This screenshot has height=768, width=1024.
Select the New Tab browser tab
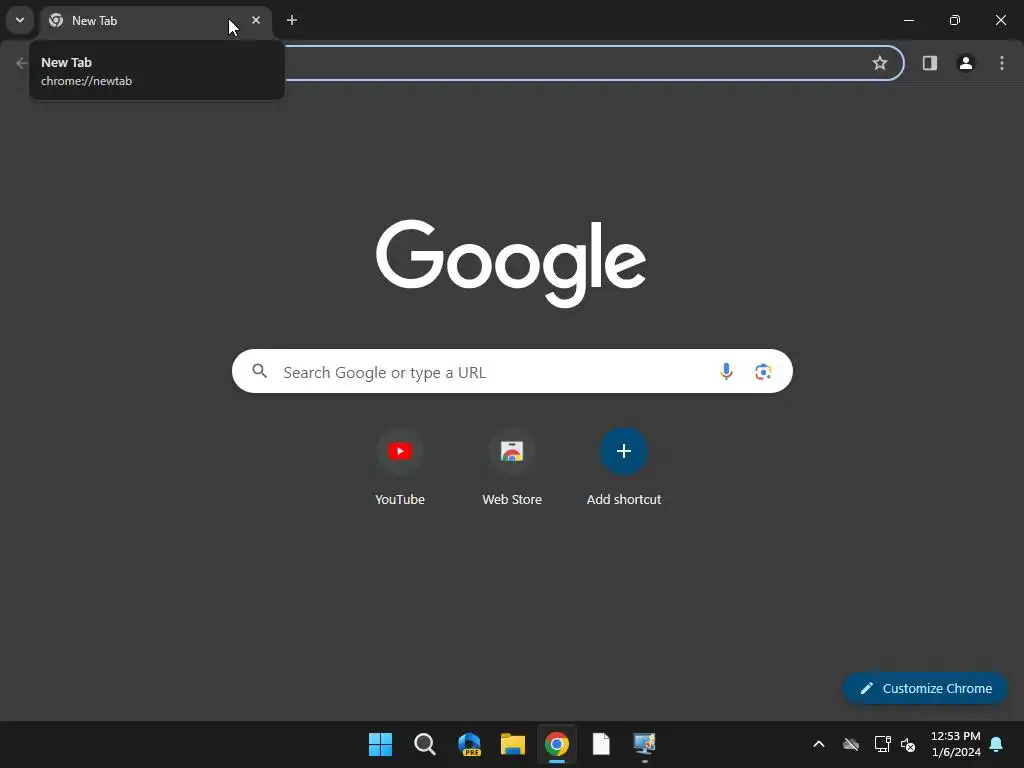(x=155, y=21)
